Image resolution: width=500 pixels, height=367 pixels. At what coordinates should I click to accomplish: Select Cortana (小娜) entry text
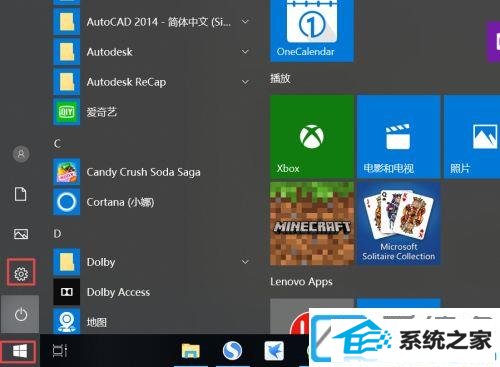click(120, 202)
